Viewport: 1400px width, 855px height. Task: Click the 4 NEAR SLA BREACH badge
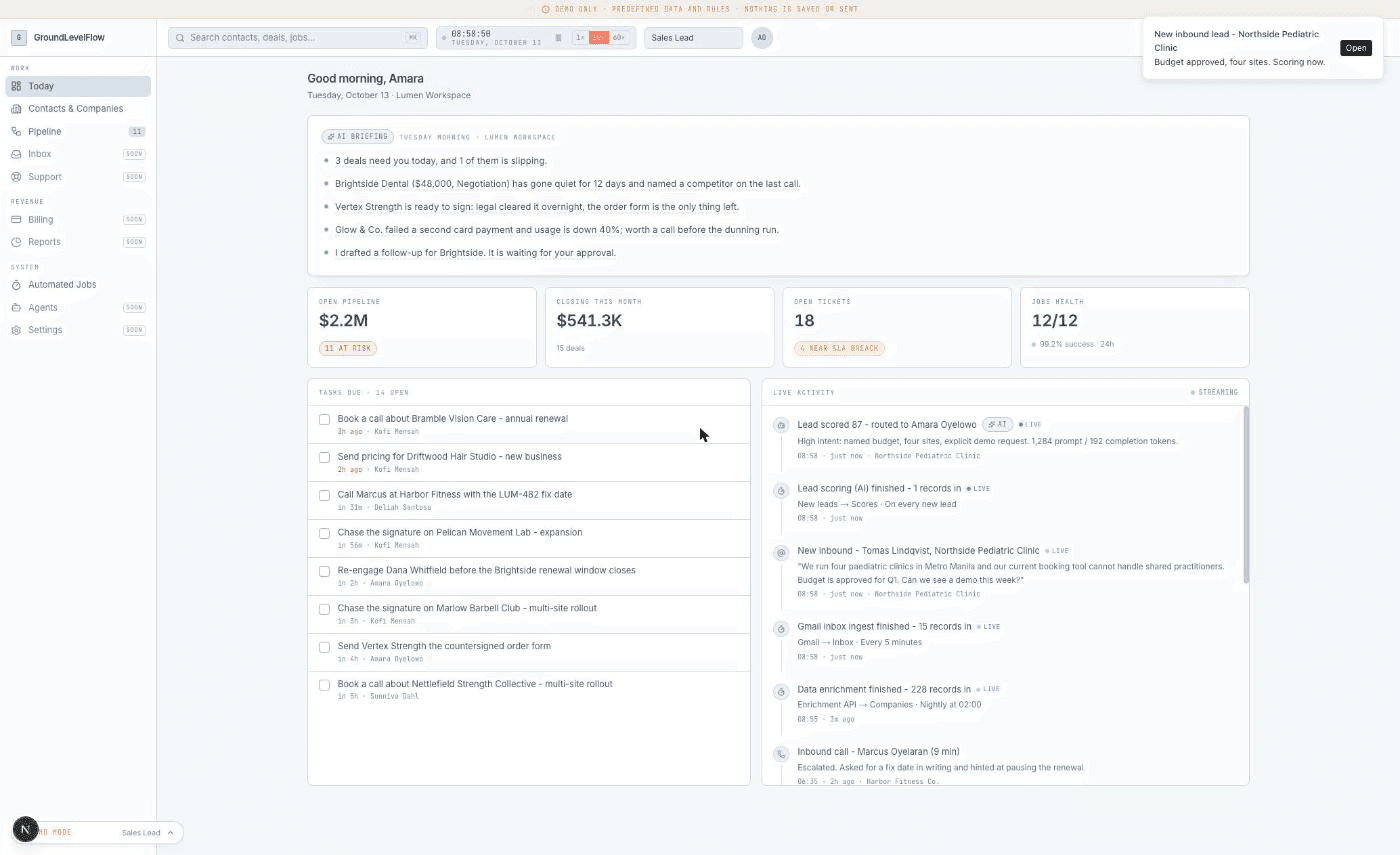(x=840, y=348)
